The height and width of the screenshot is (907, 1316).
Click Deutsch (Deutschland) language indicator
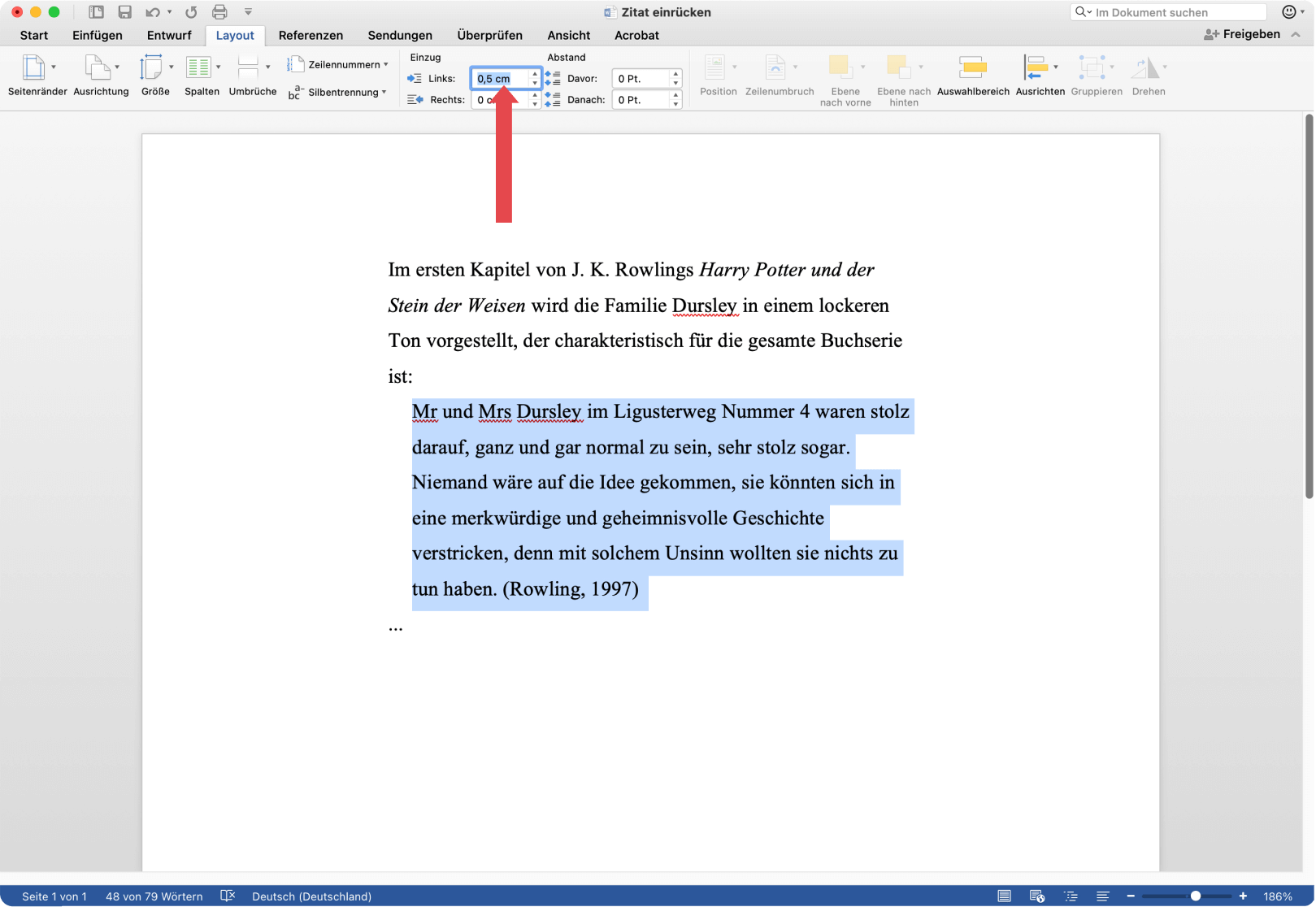coord(311,896)
